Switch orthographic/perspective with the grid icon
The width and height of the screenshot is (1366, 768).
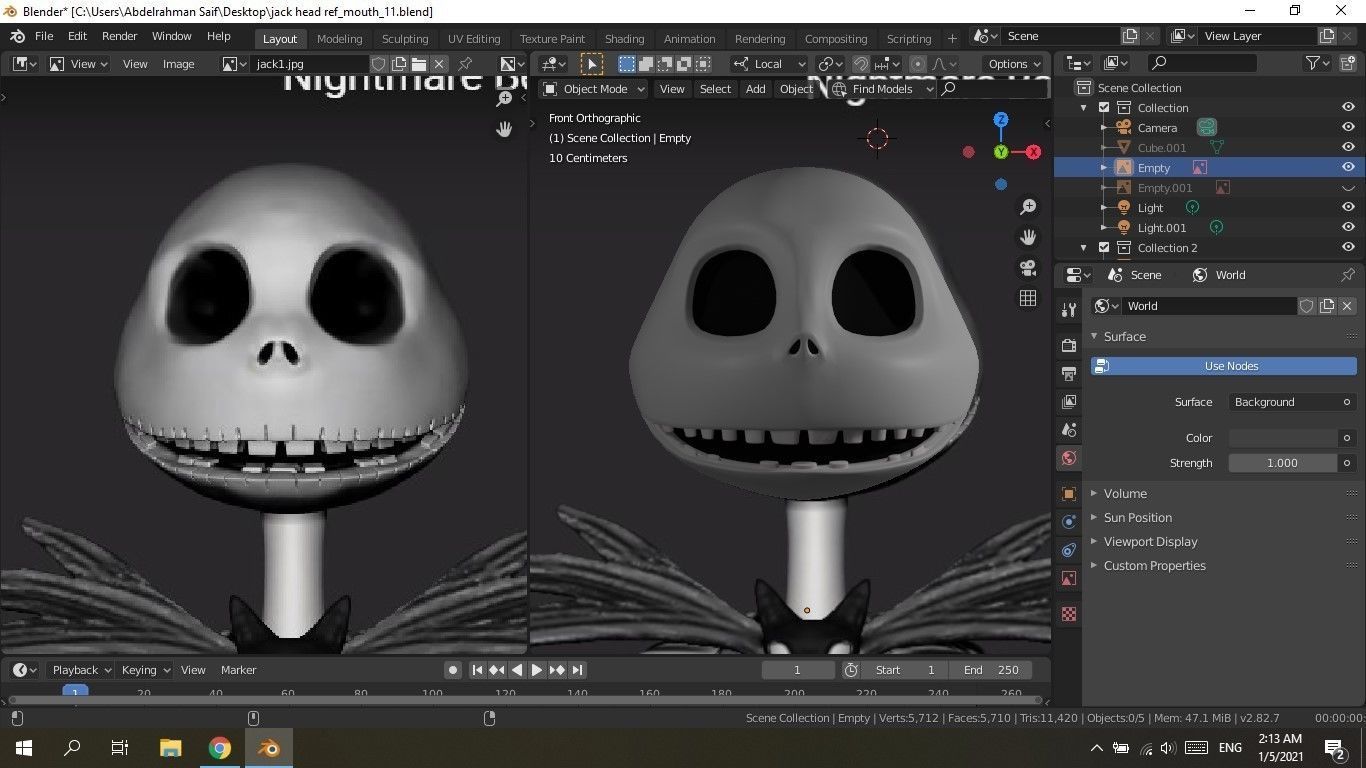(1028, 298)
